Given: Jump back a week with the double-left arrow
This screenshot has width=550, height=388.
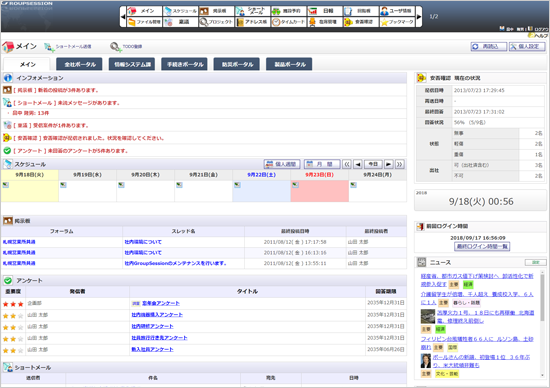Looking at the screenshot, I should coord(347,164).
